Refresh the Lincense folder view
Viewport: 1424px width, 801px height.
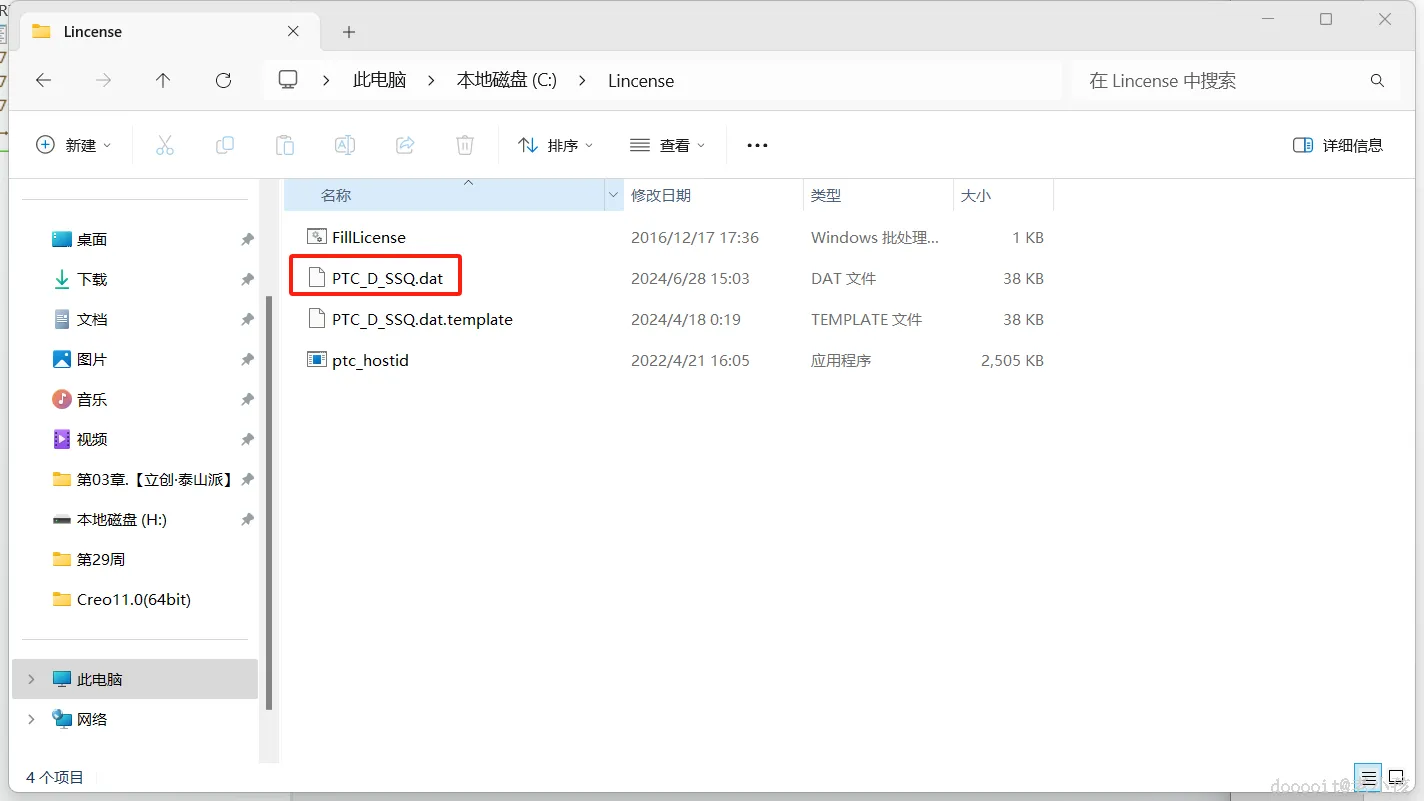[x=223, y=81]
